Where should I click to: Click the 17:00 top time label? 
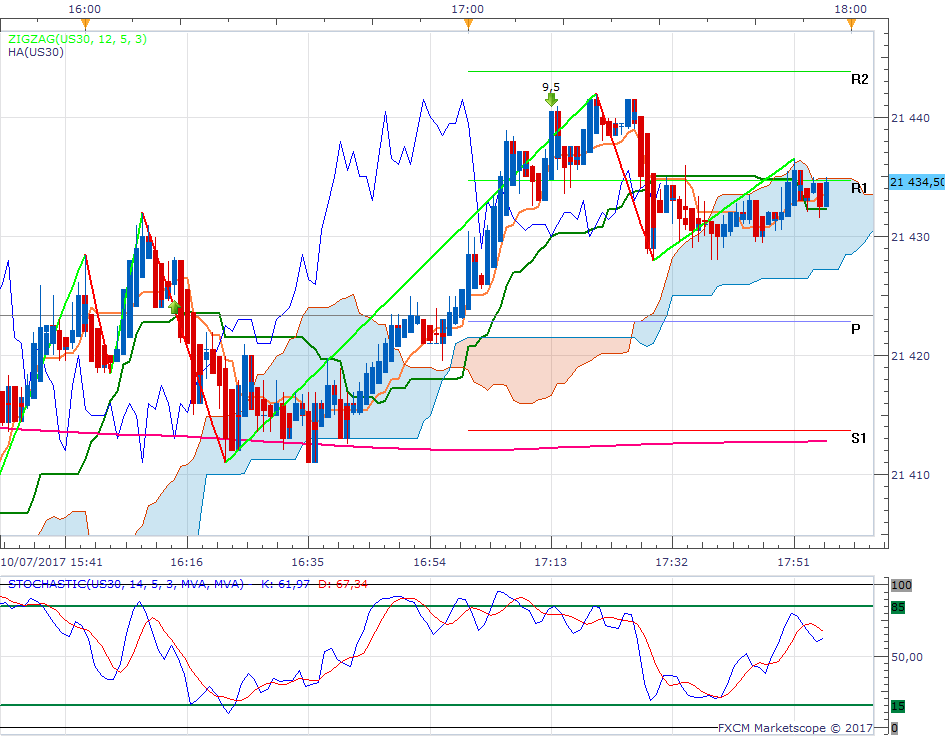[468, 9]
